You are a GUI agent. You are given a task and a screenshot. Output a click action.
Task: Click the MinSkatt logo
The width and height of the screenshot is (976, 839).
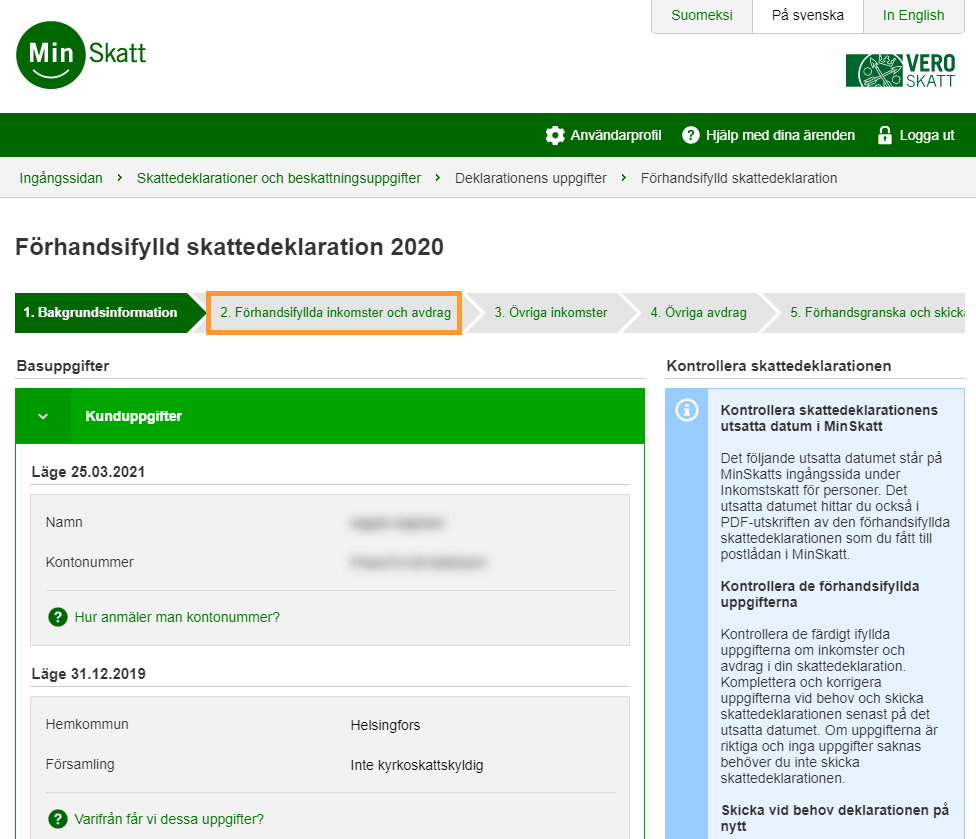click(x=82, y=54)
